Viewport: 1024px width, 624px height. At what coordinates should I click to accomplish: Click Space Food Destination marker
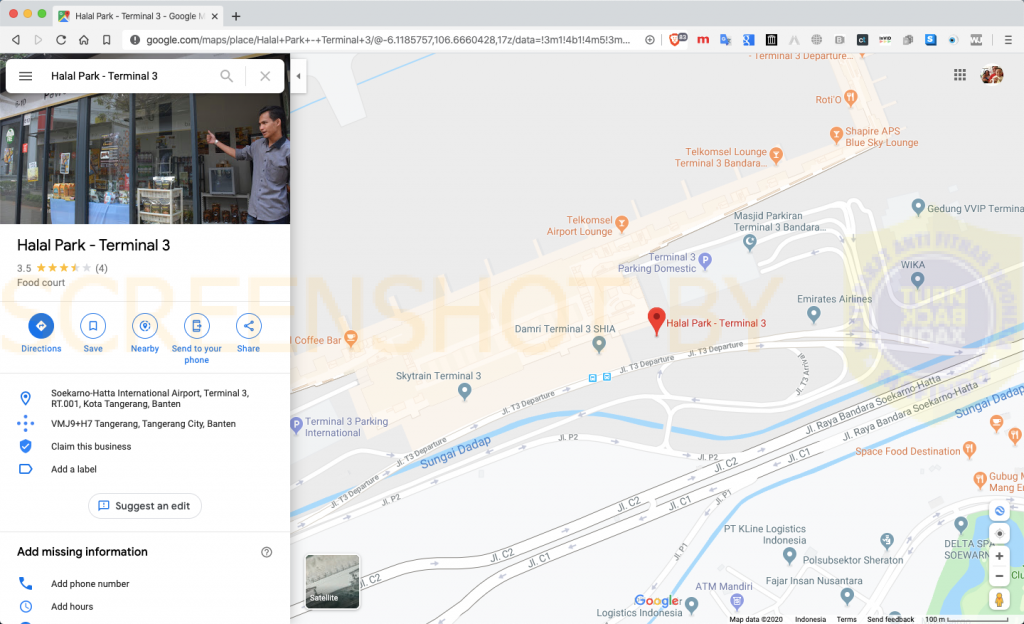pyautogui.click(x=970, y=449)
